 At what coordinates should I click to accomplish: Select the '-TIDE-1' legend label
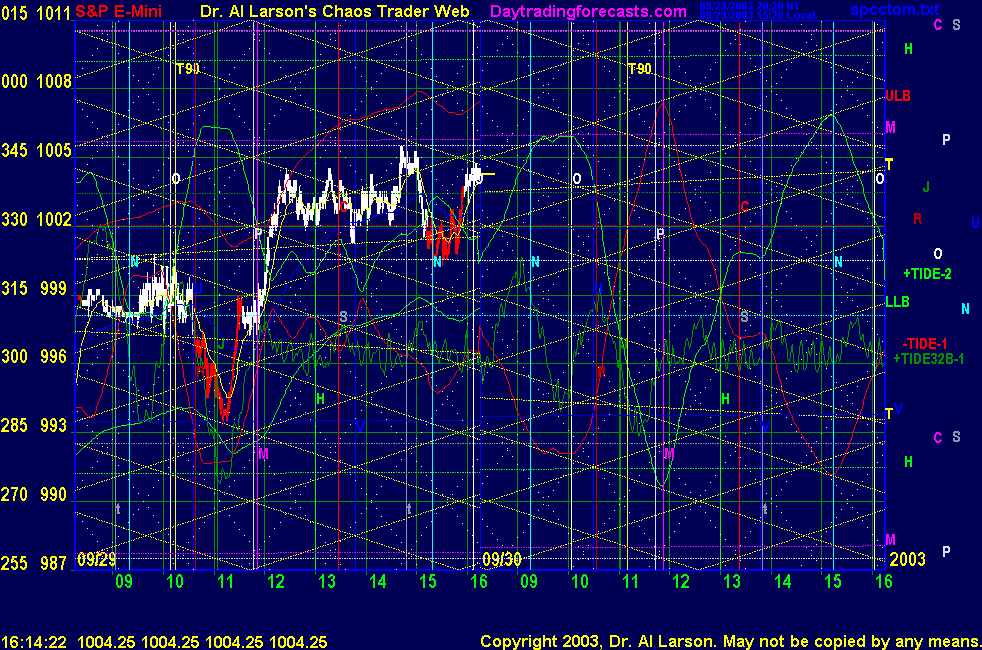point(924,344)
